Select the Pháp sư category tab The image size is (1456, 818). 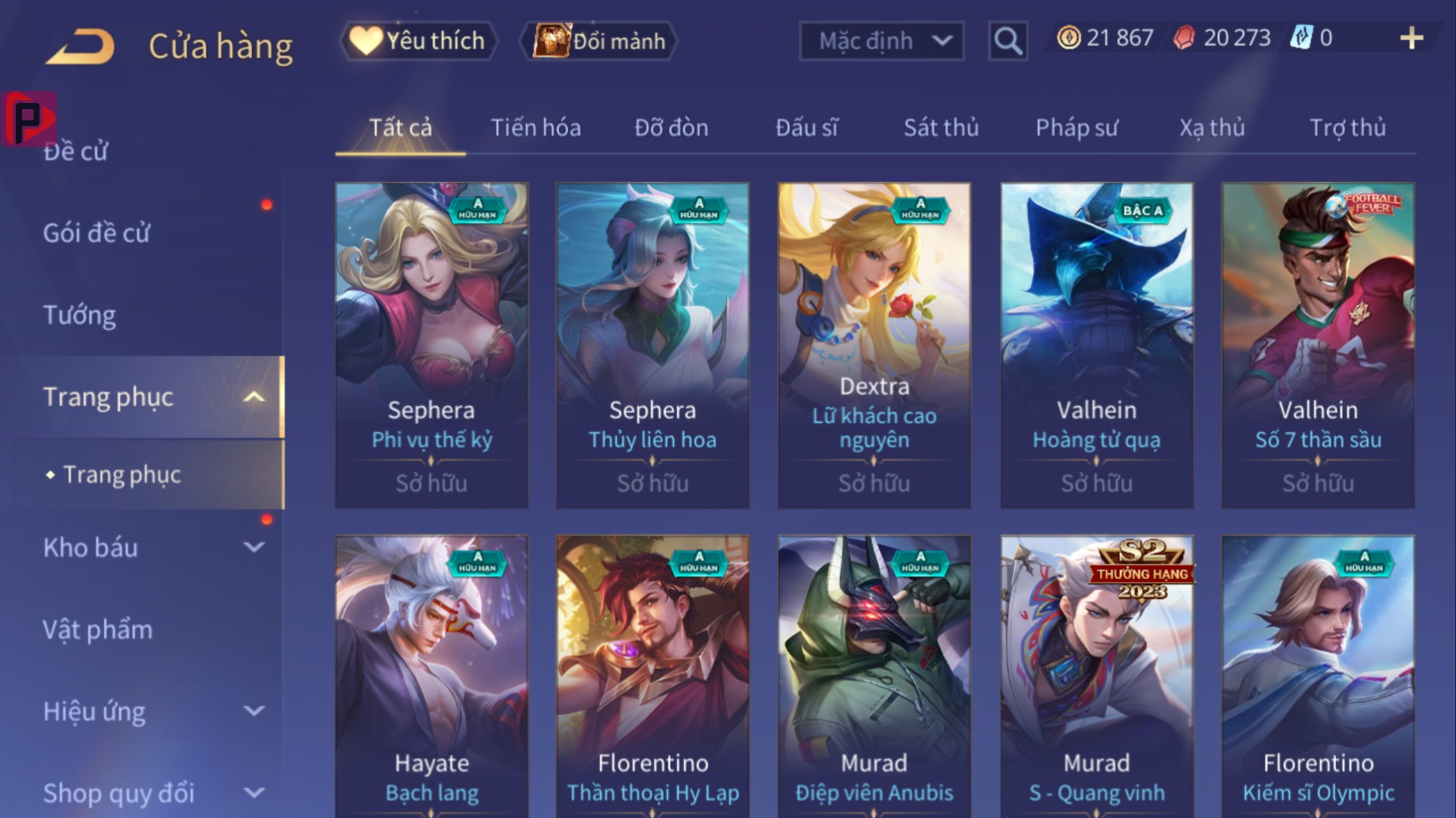click(1077, 128)
